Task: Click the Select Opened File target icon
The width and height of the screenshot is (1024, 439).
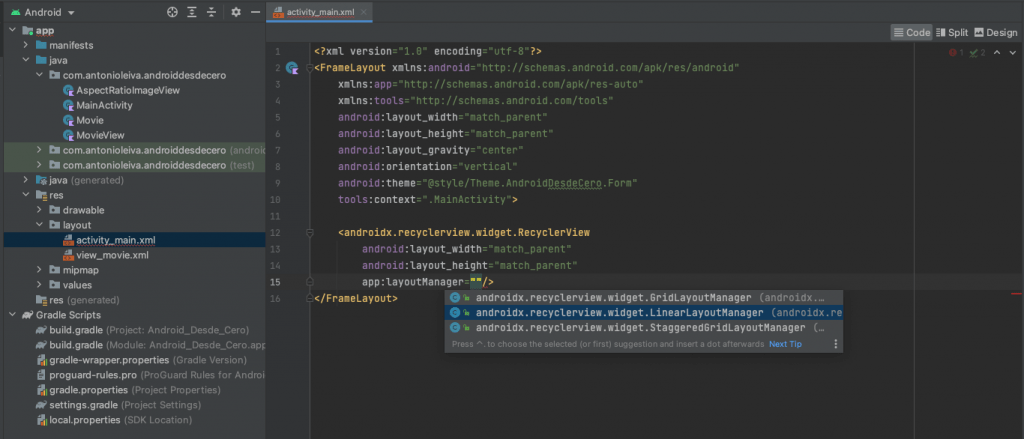Action: pos(172,12)
